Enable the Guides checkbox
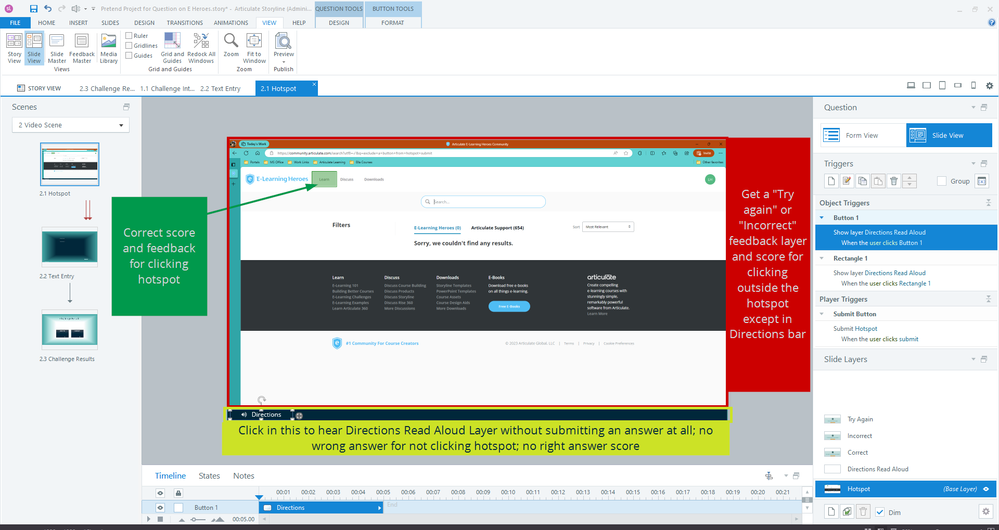The width and height of the screenshot is (999, 530). point(129,55)
